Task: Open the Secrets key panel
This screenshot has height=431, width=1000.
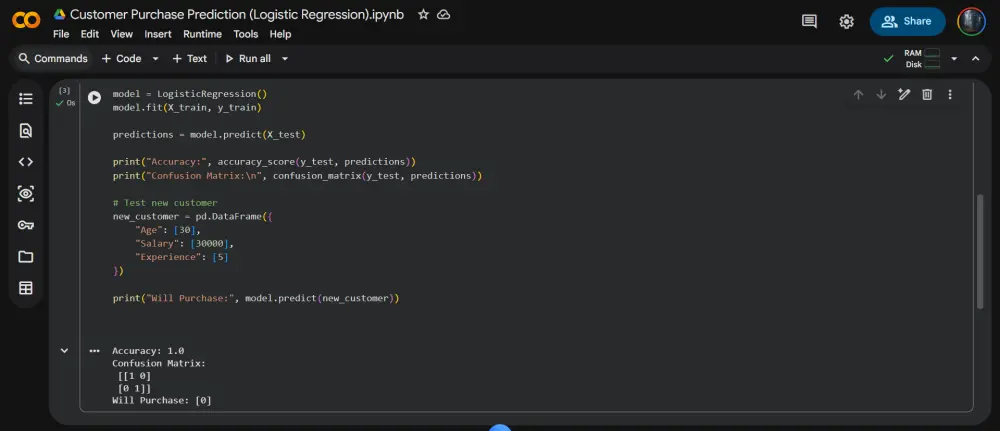Action: coord(26,225)
